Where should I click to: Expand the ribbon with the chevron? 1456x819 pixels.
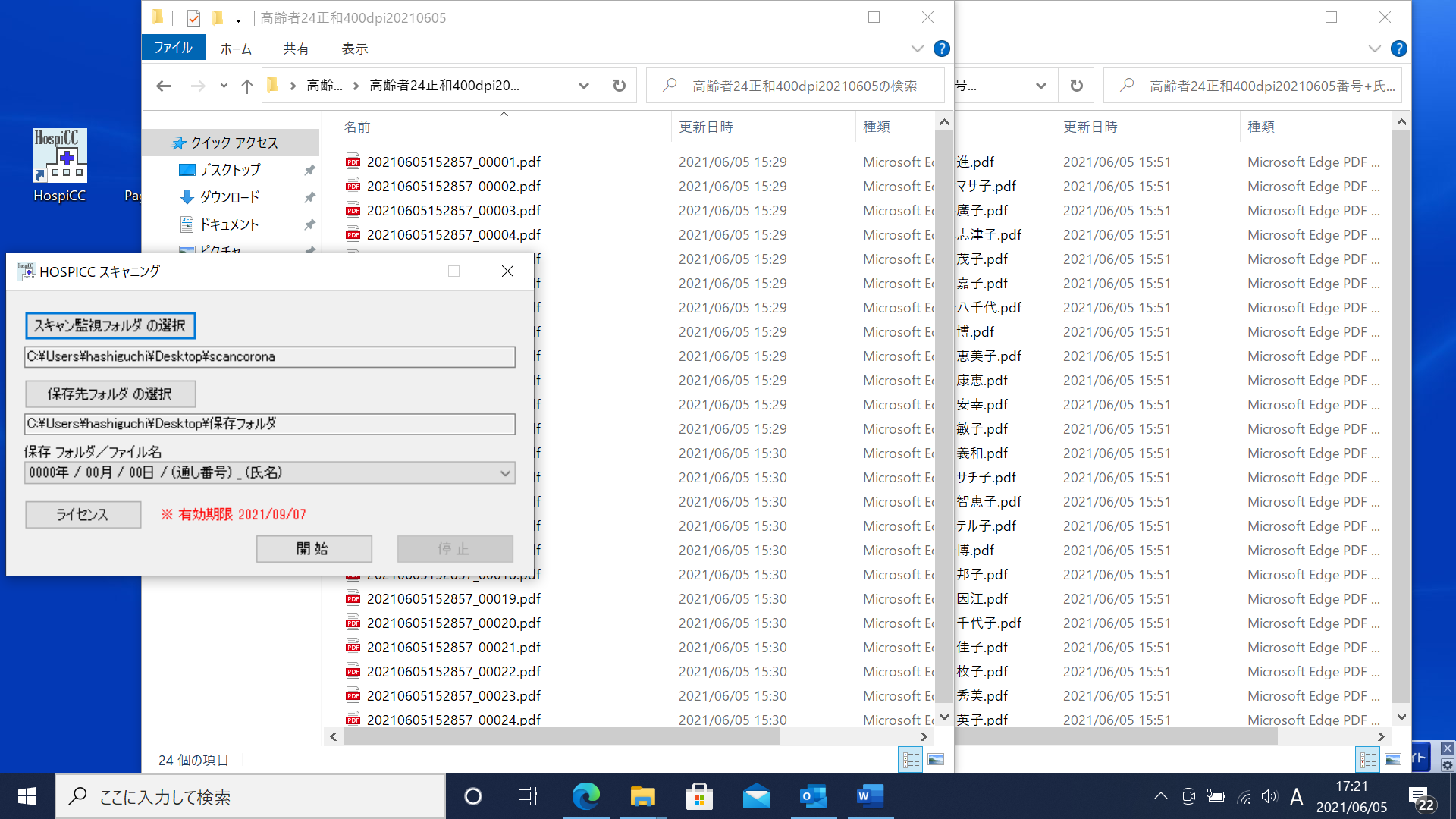(x=917, y=49)
